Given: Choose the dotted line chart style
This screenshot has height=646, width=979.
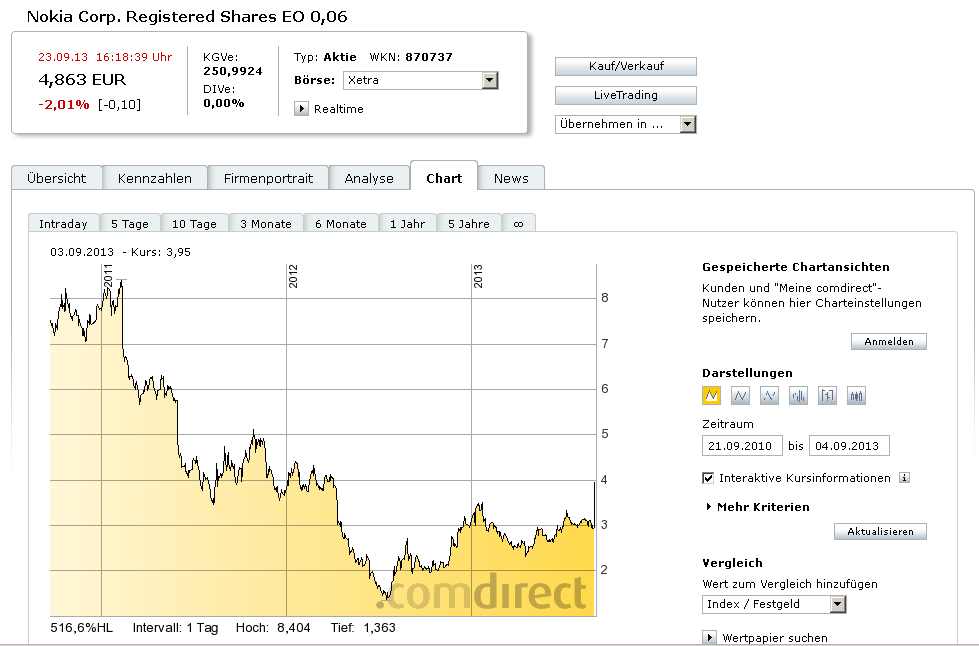Looking at the screenshot, I should (769, 396).
